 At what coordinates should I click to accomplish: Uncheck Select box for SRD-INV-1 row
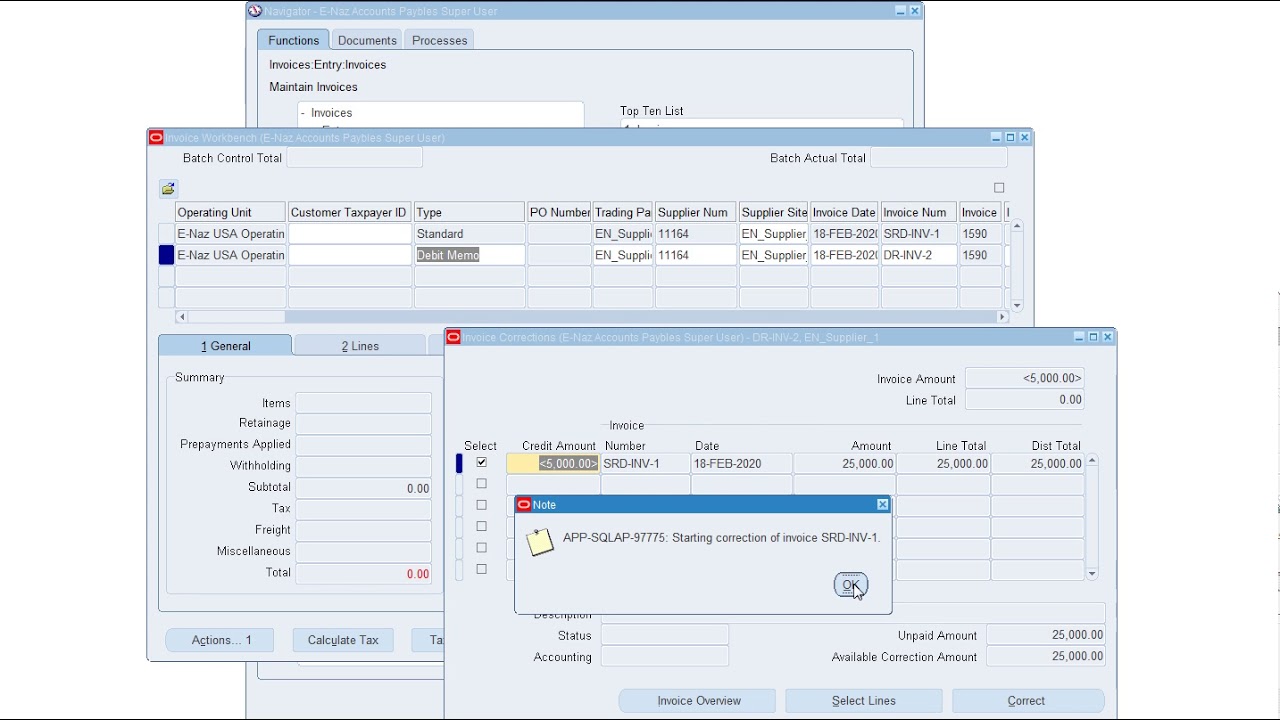482,463
